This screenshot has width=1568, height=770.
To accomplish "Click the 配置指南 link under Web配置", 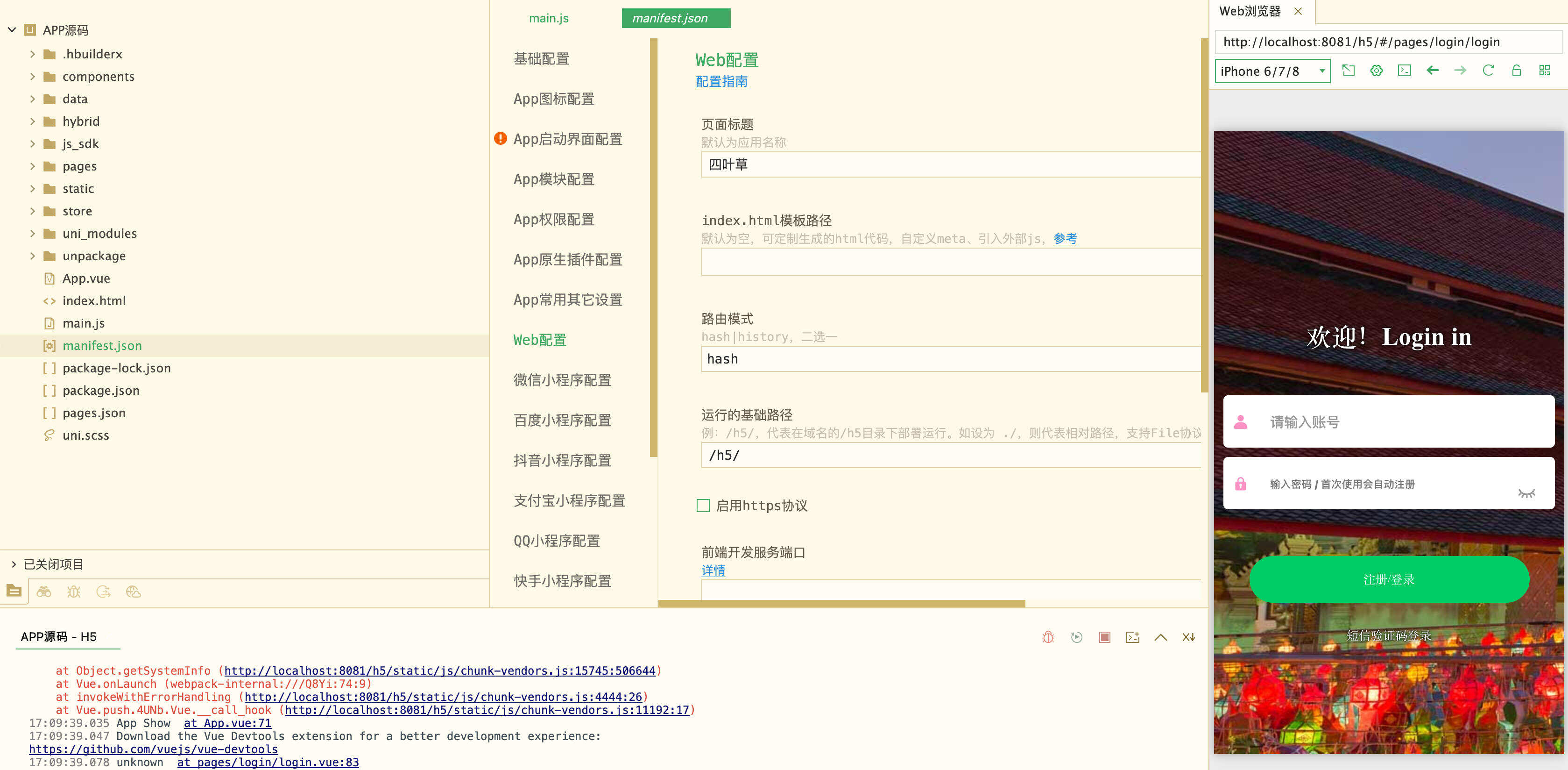I will point(721,82).
